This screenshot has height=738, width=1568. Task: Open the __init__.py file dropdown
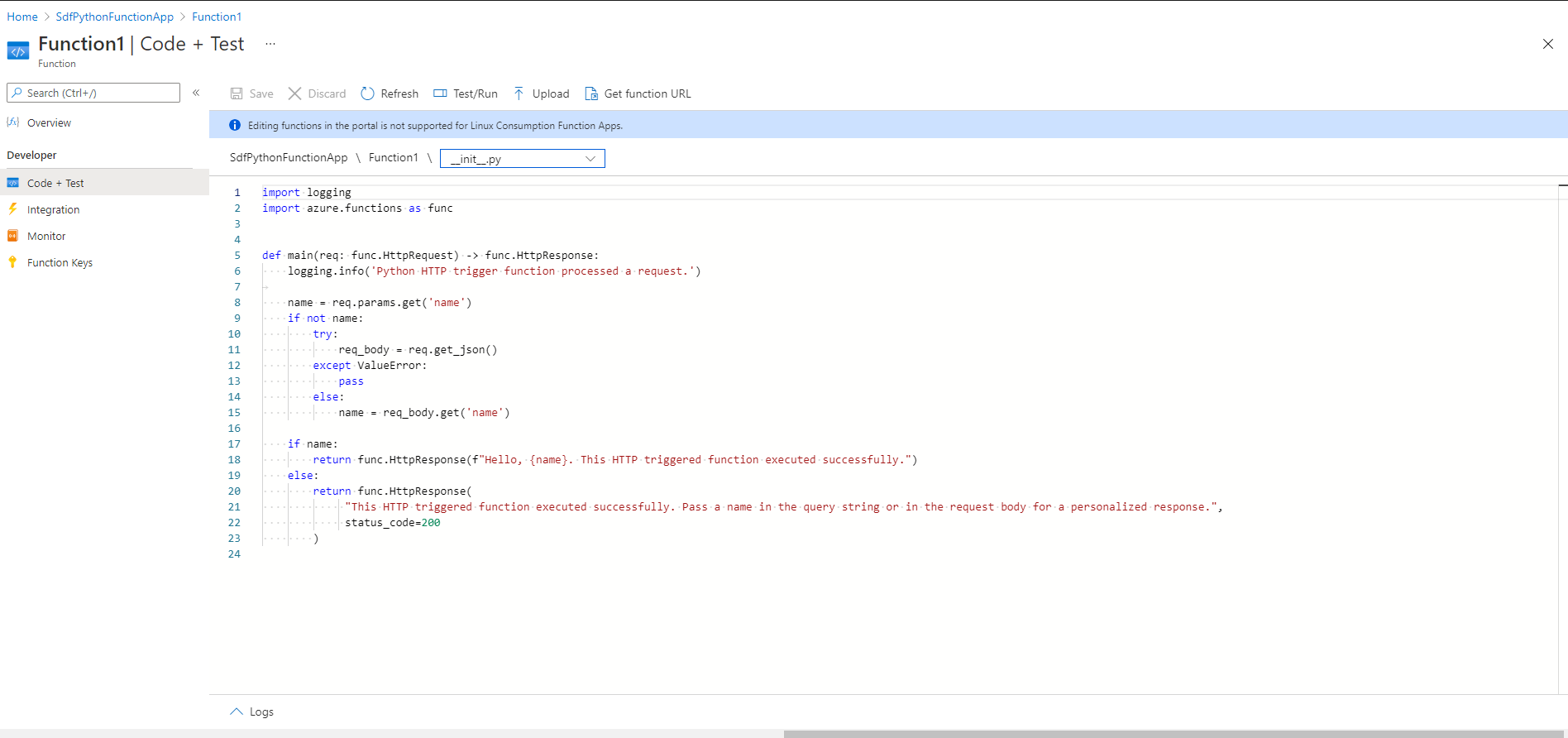(x=523, y=158)
